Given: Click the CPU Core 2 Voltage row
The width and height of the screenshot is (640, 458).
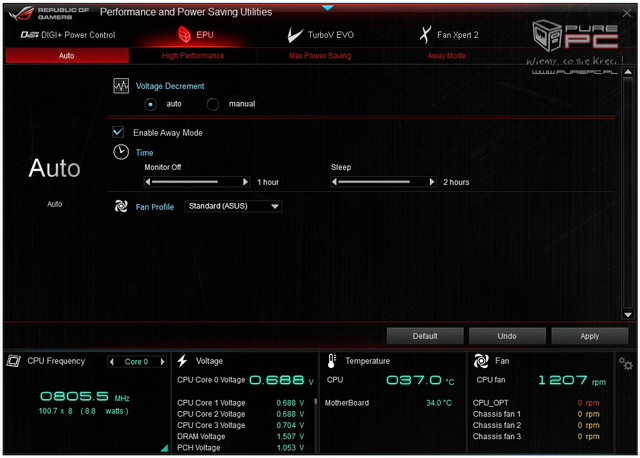Looking at the screenshot, I should 241,414.
